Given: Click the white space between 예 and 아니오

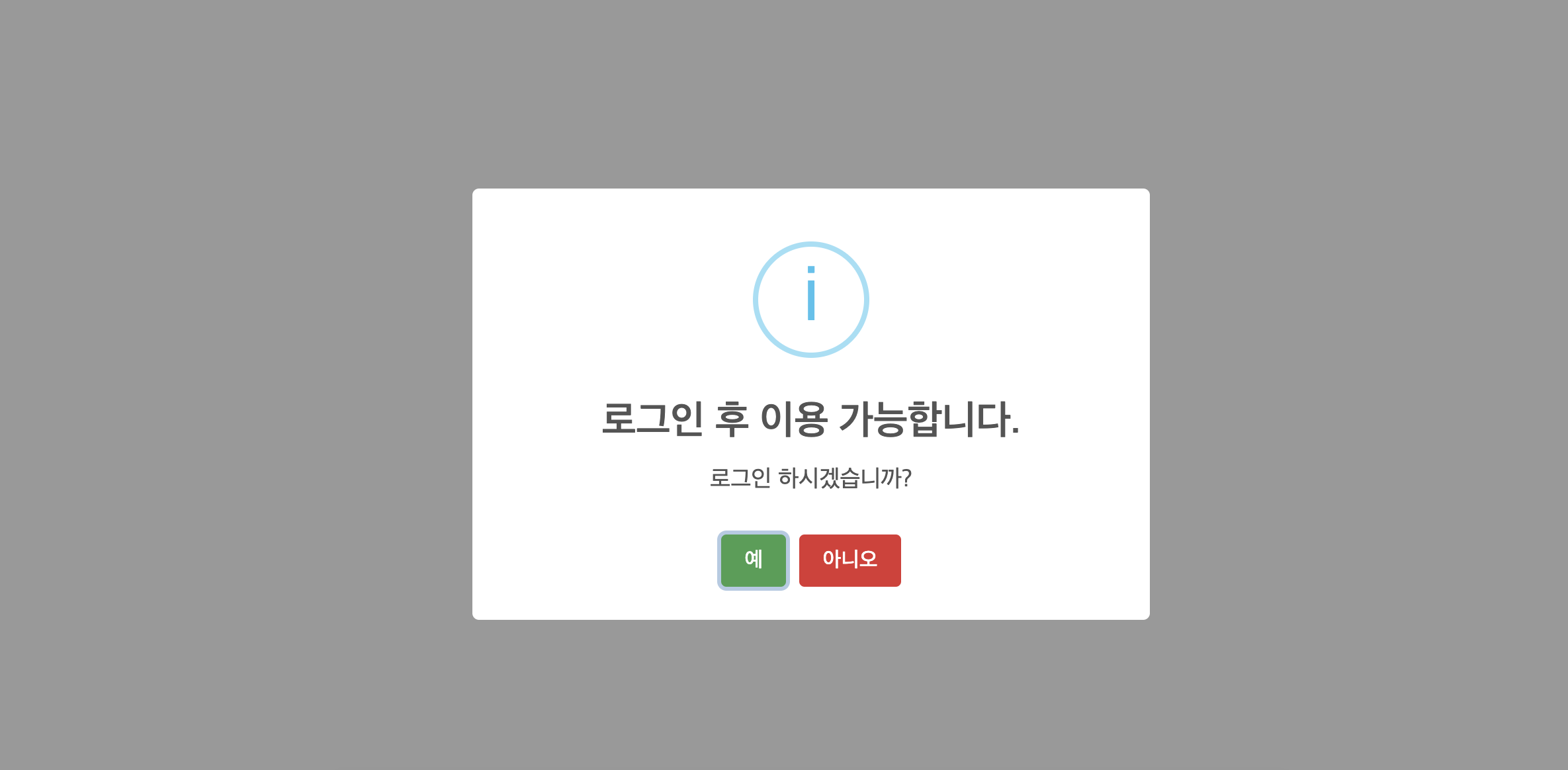Looking at the screenshot, I should tap(793, 560).
